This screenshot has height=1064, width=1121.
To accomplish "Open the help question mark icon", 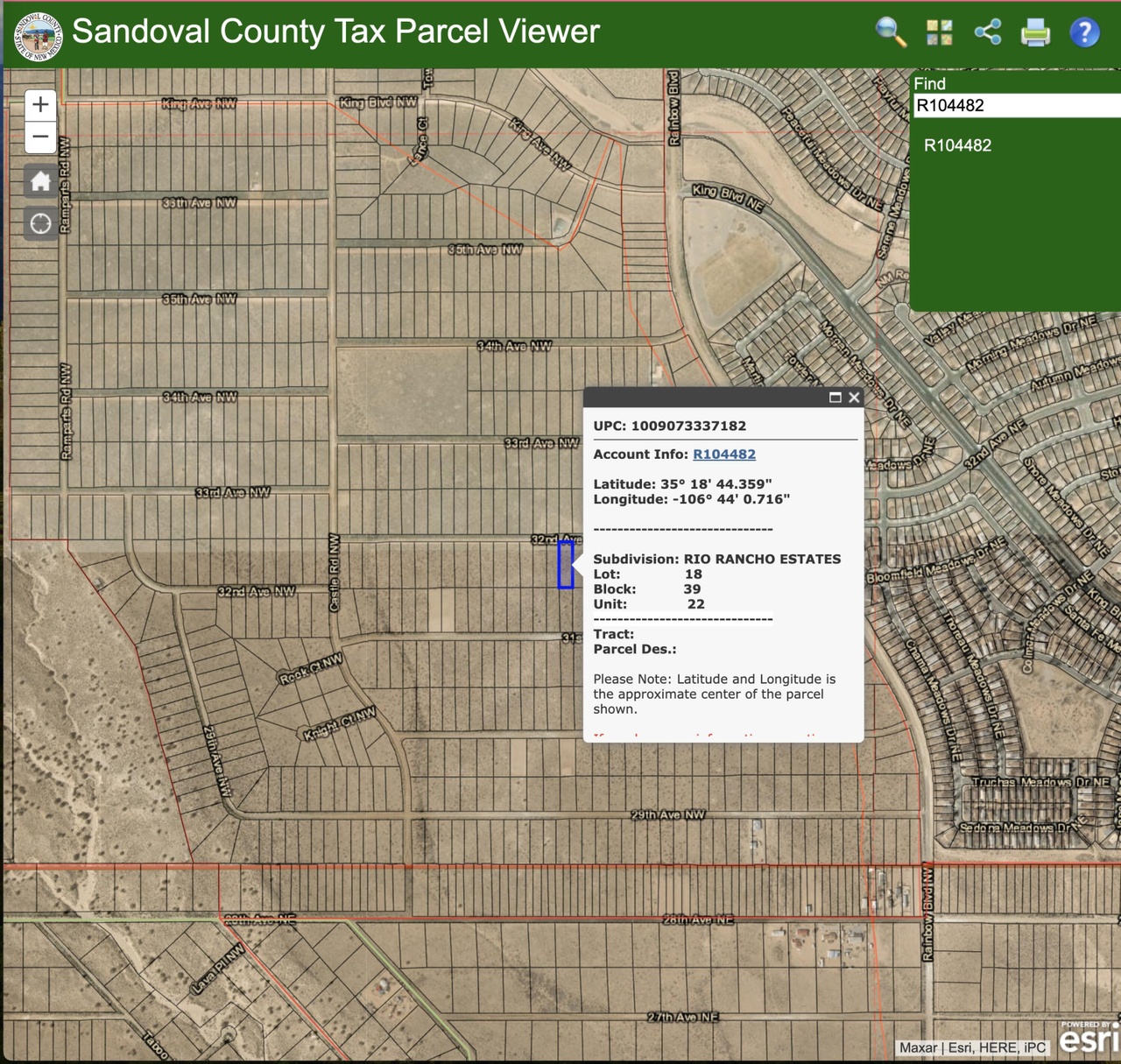I will (x=1084, y=32).
